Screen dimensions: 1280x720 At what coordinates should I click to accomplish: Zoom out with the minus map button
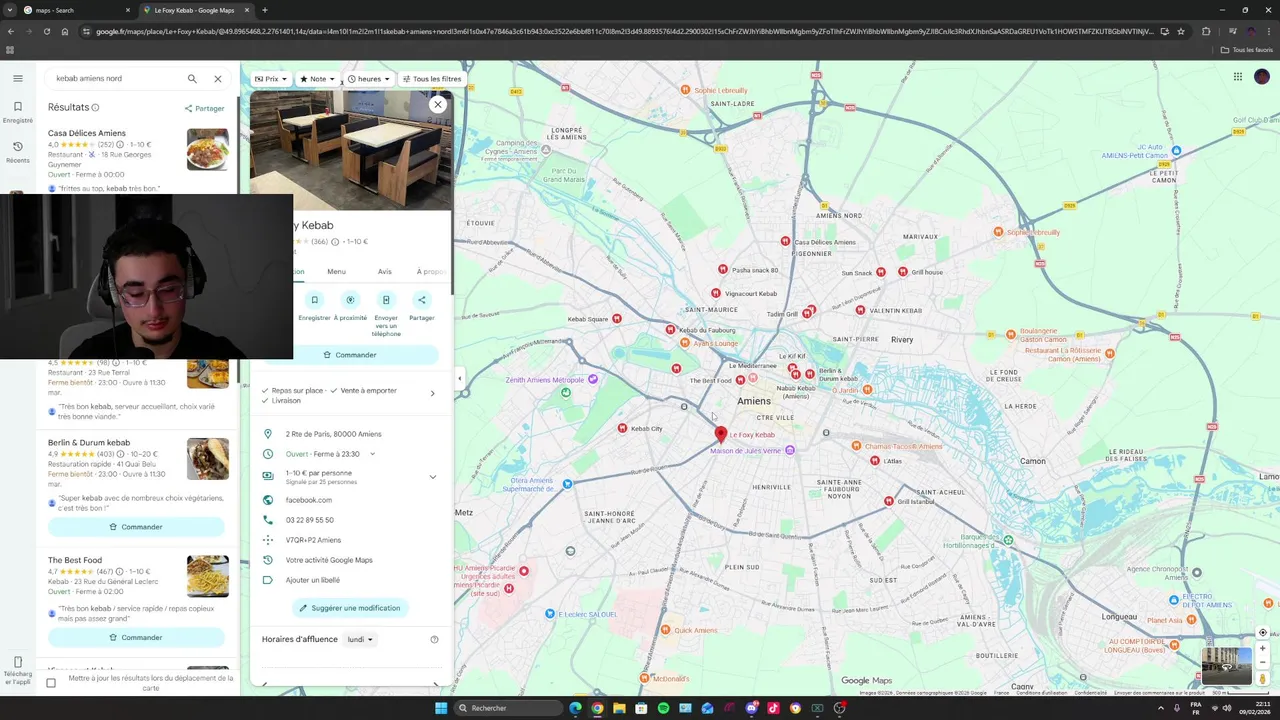tap(1263, 662)
